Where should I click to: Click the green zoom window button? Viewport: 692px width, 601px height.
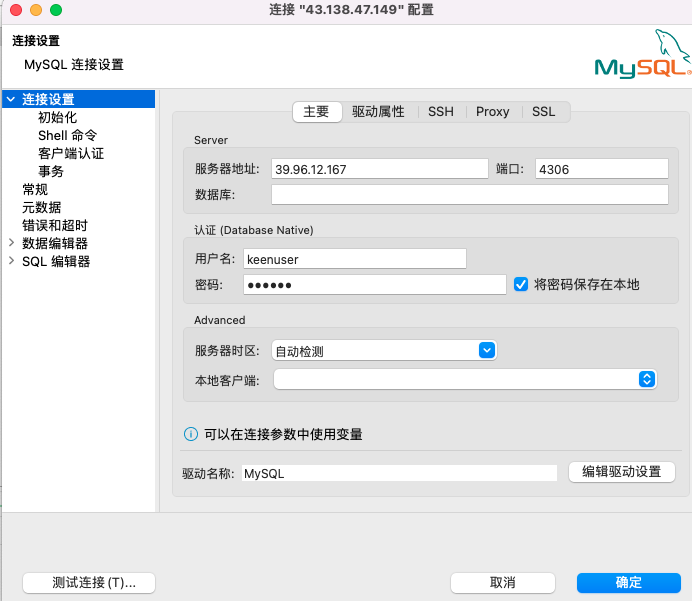(x=56, y=10)
